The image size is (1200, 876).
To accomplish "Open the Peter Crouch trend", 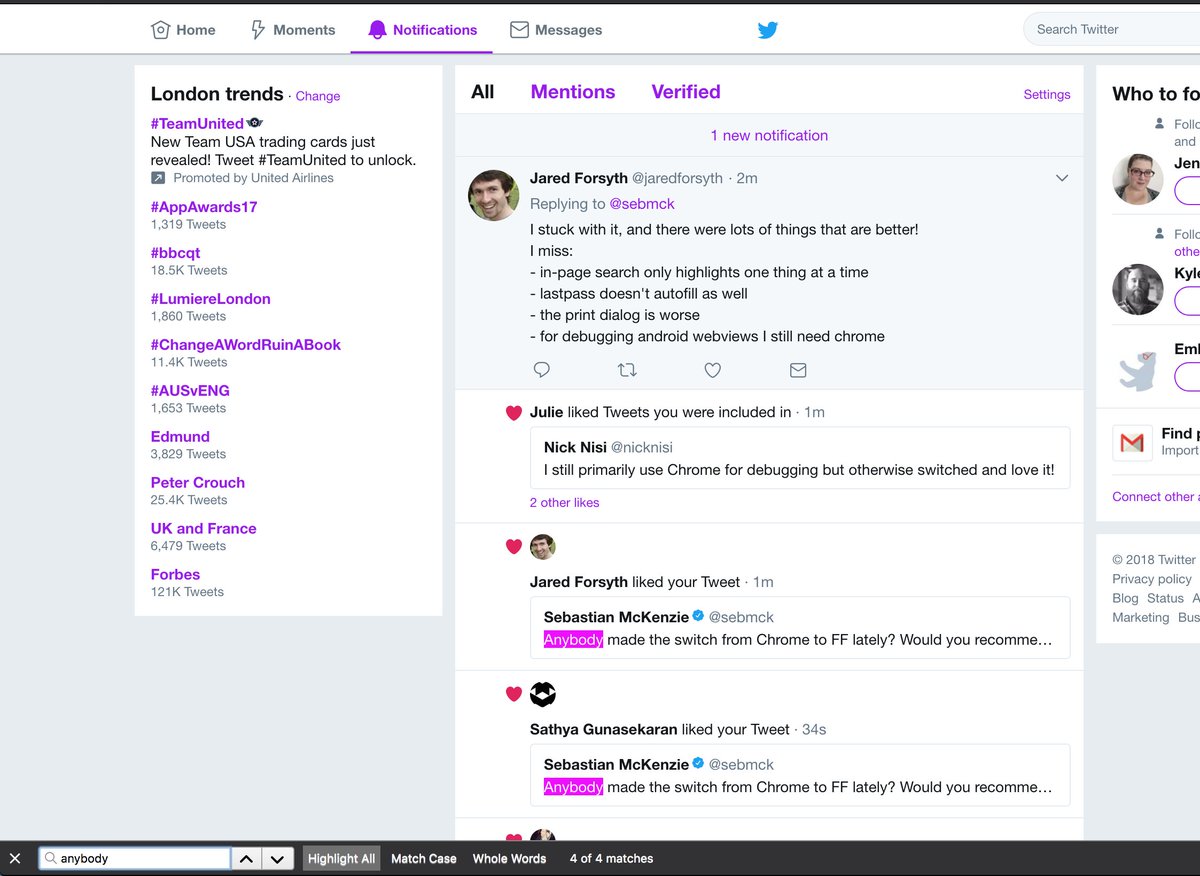I will 198,483.
